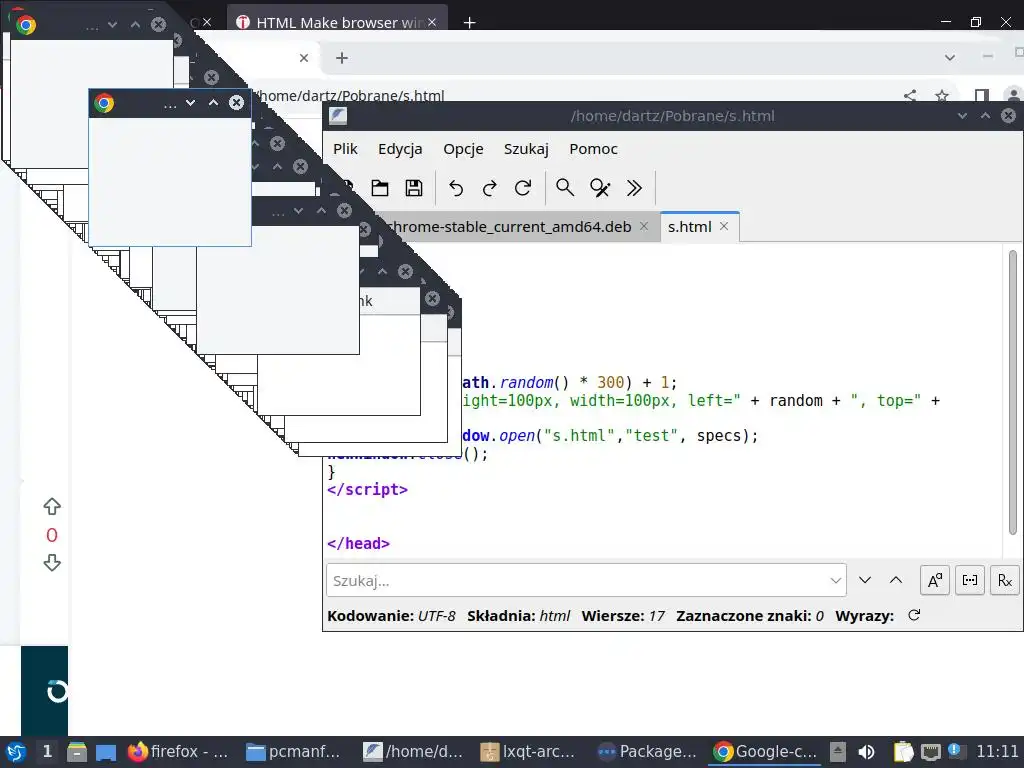Downvote with the down arrow on the page
The height and width of the screenshot is (768, 1024).
pos(52,562)
